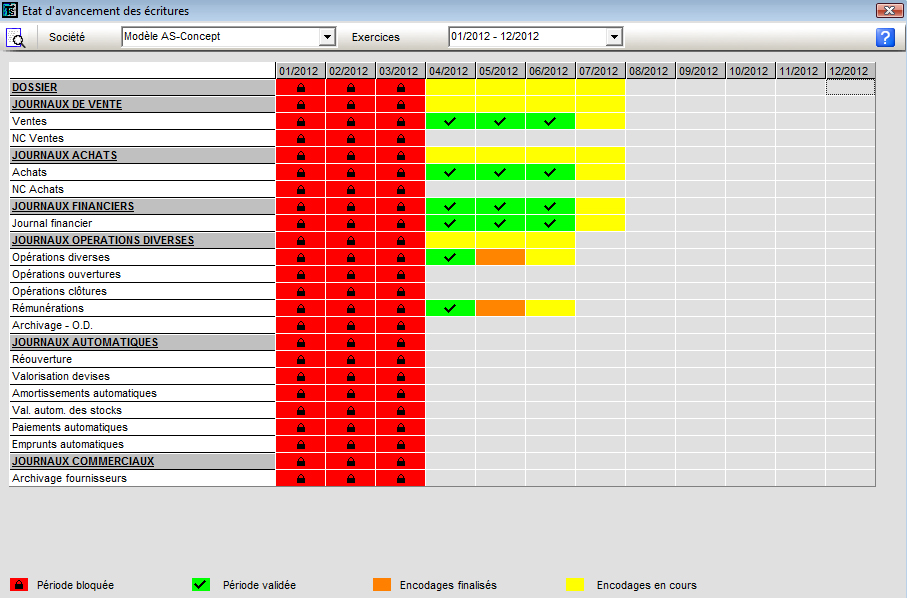
Task: Click lock icon for Achats in 03/2012
Action: click(x=401, y=172)
